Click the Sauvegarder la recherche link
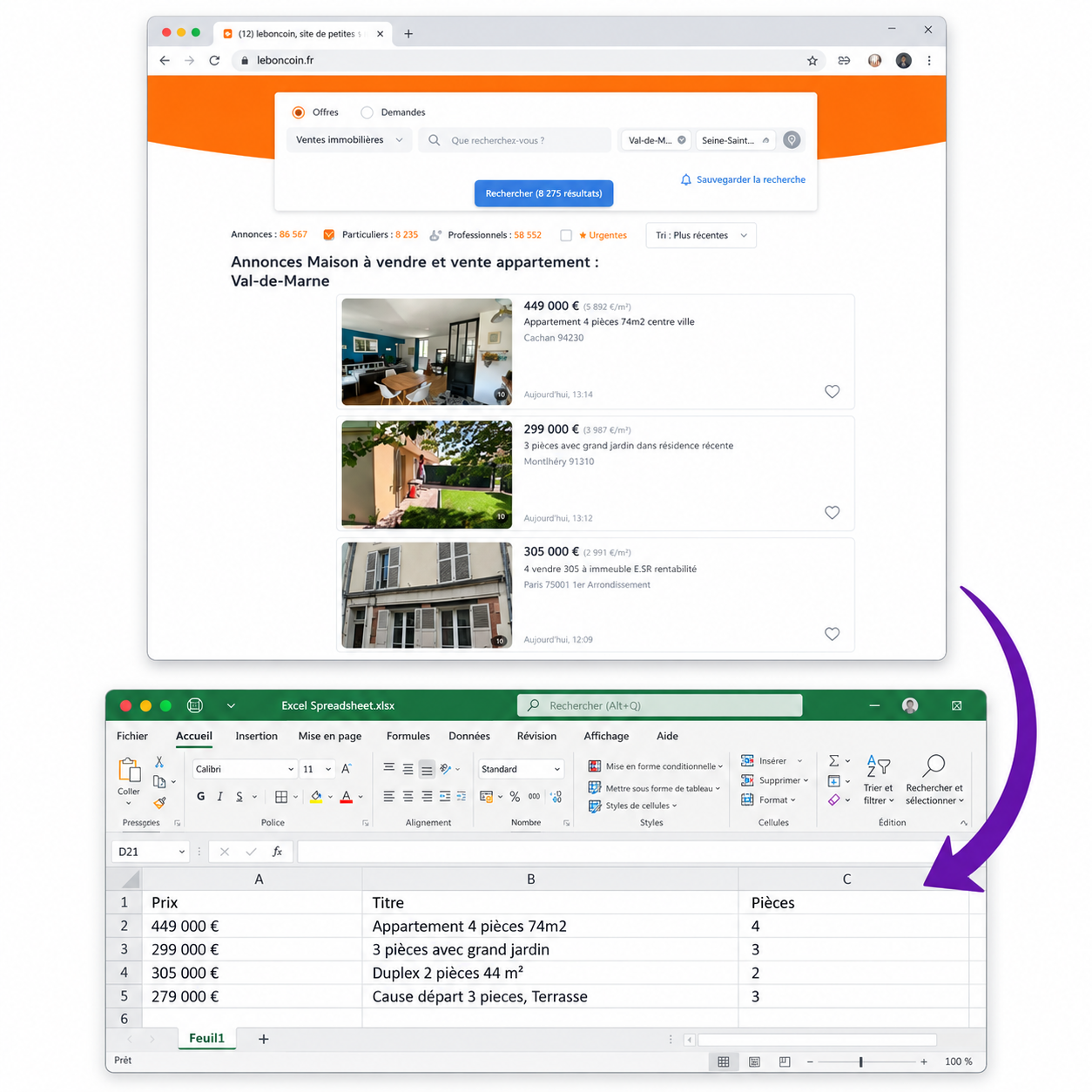Screen dimensions: 1092x1092 [x=743, y=179]
